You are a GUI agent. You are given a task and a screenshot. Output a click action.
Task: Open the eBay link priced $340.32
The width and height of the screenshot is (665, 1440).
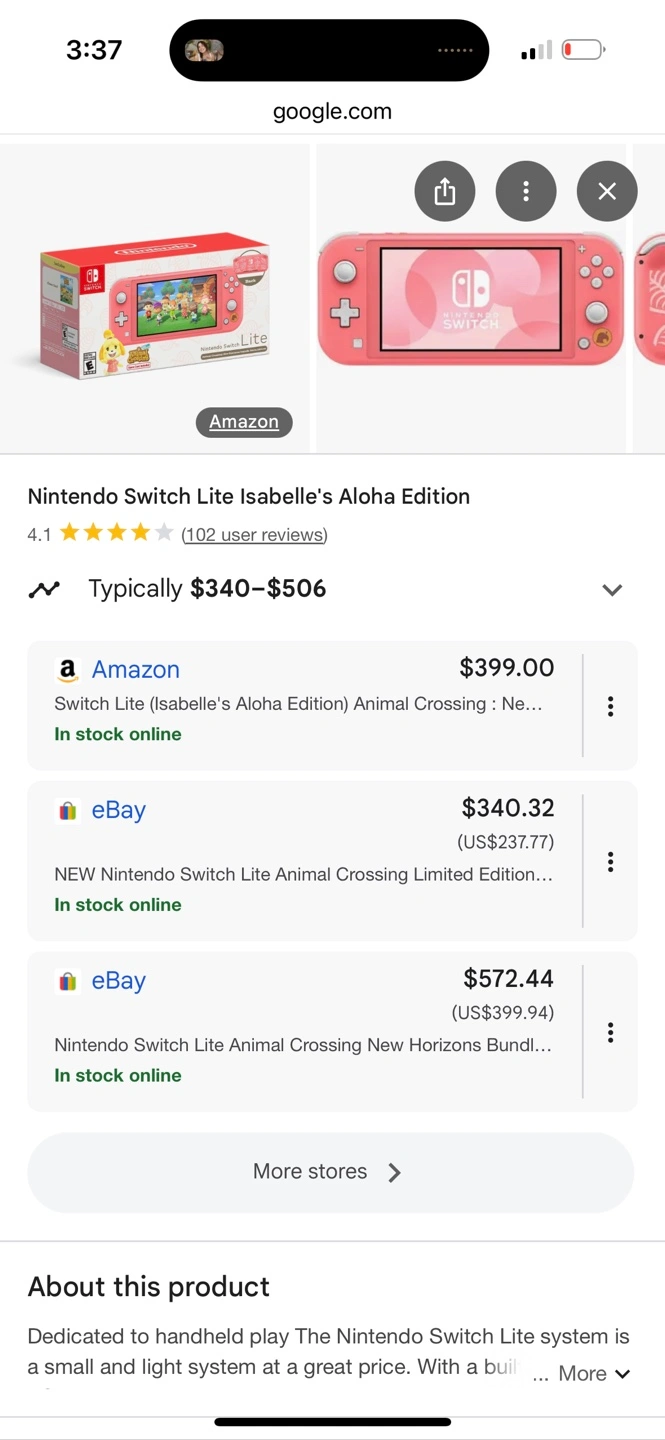click(x=119, y=810)
